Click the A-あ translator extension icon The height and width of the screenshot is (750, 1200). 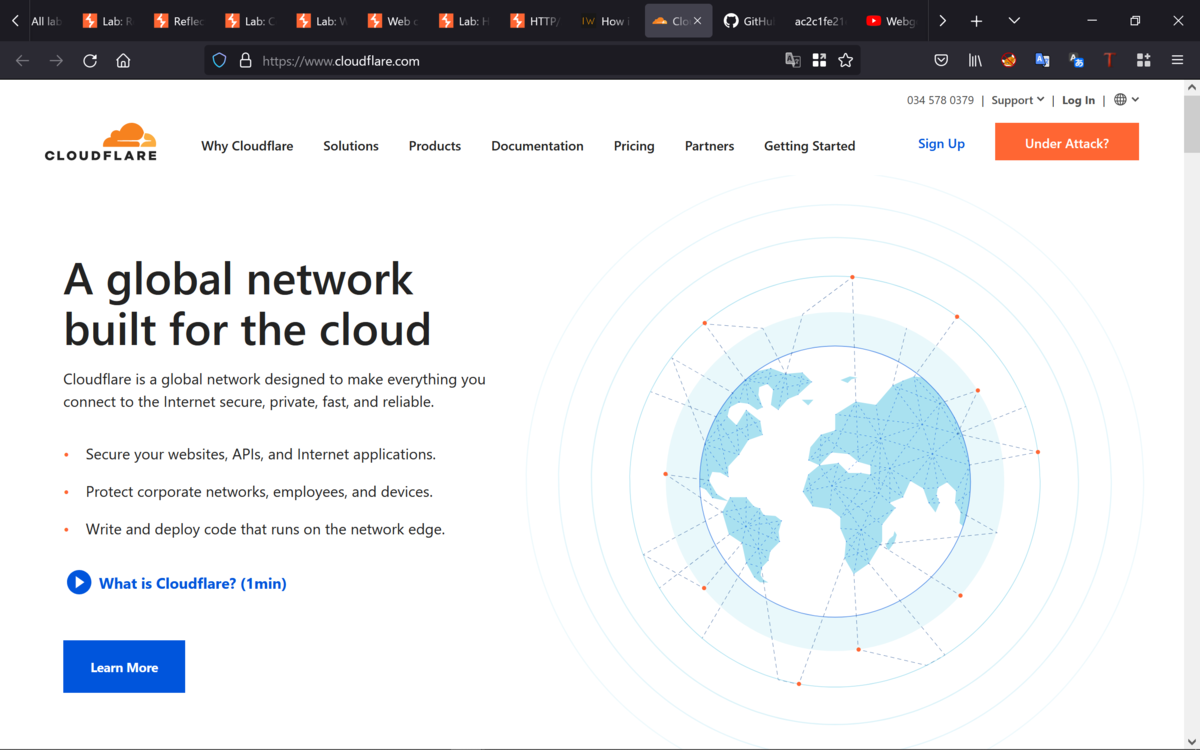pyautogui.click(x=1076, y=60)
